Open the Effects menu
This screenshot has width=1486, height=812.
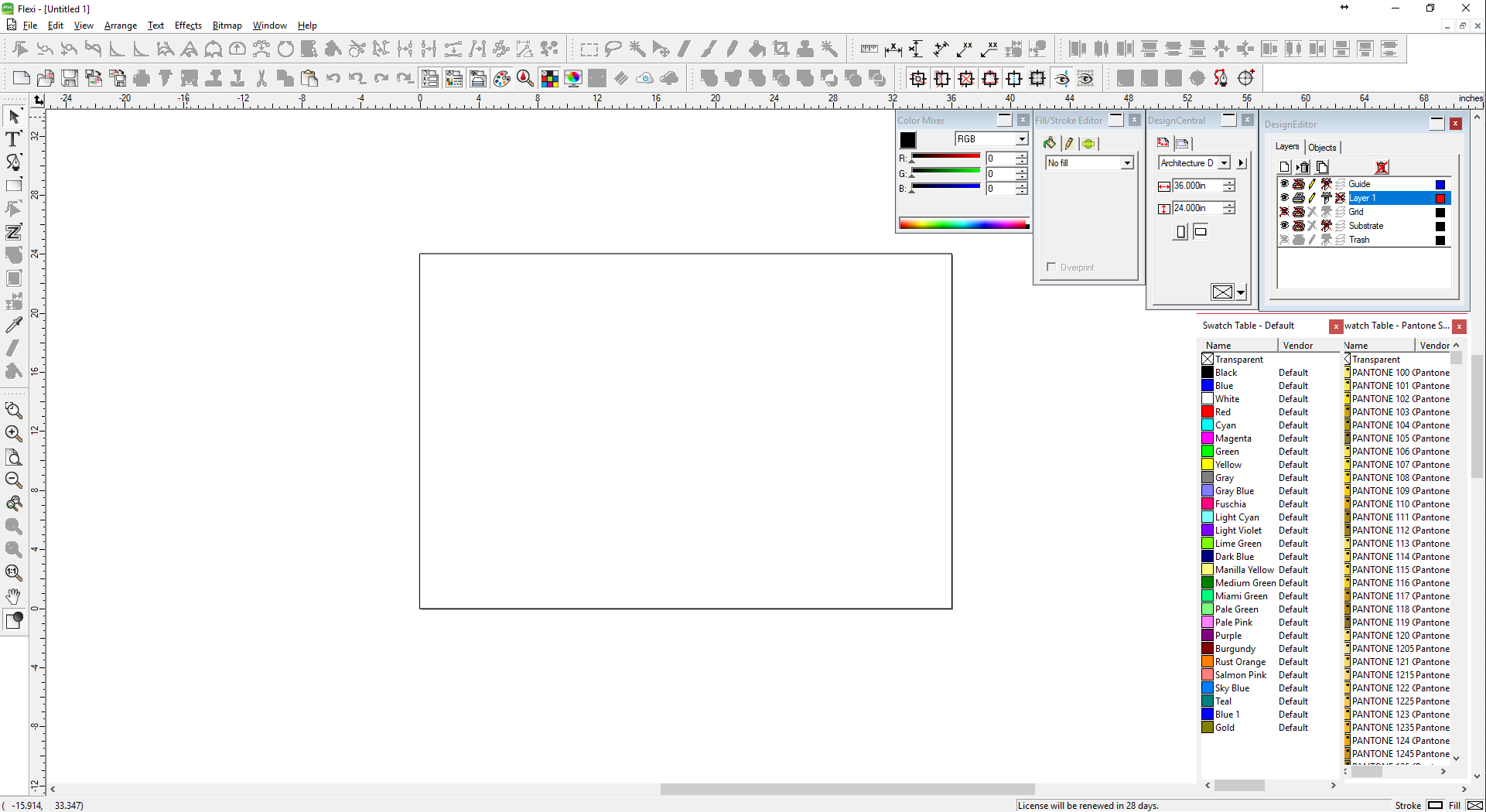click(188, 26)
